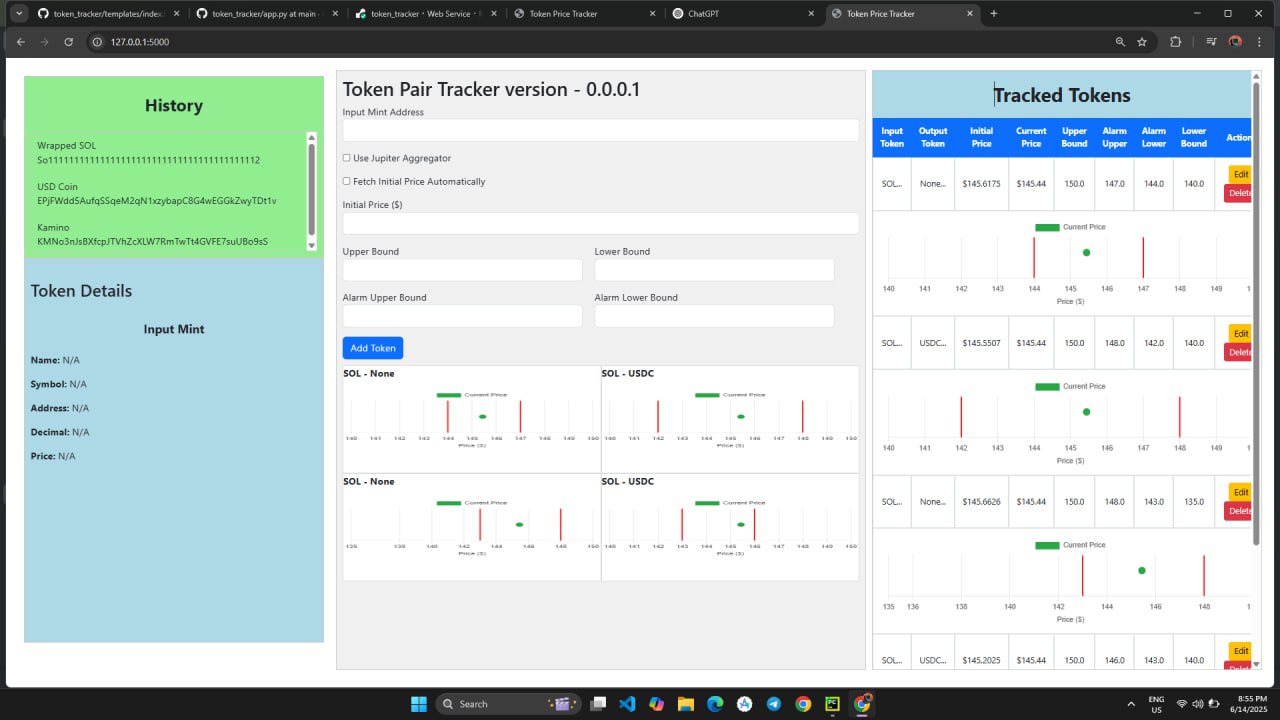1280x720 pixels.
Task: Open PyCharm from the taskbar
Action: tap(832, 704)
